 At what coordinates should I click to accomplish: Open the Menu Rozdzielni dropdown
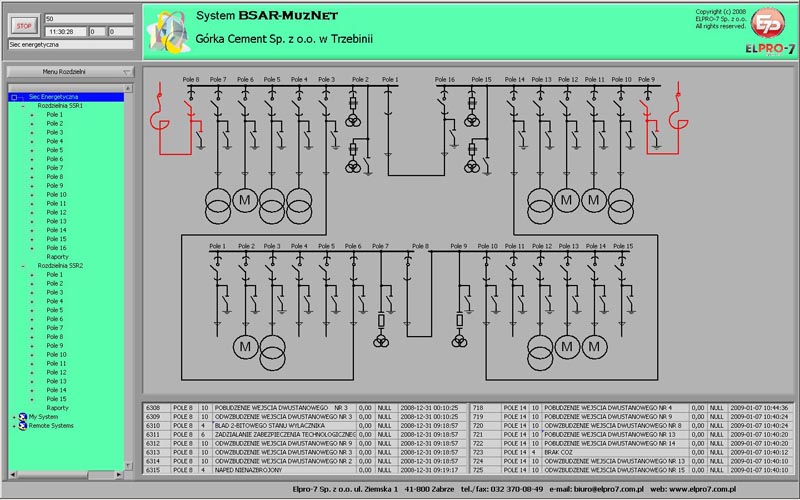tap(70, 72)
